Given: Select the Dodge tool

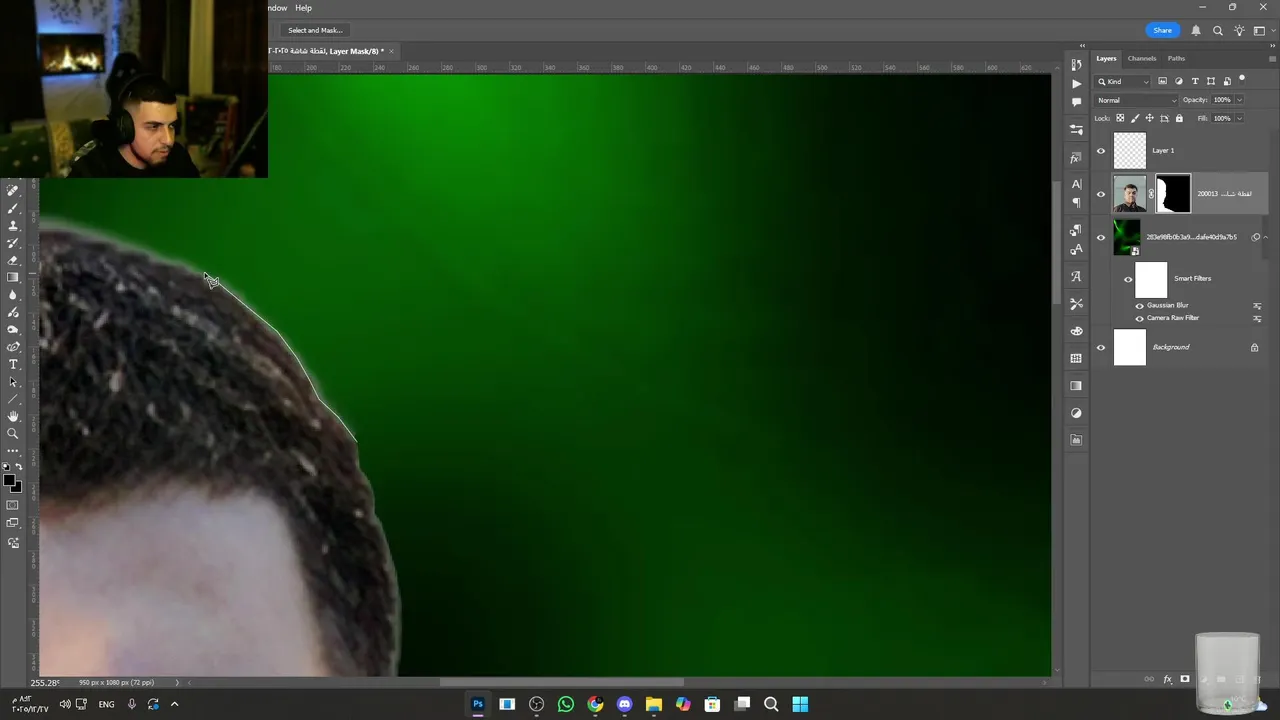Looking at the screenshot, I should point(13,329).
